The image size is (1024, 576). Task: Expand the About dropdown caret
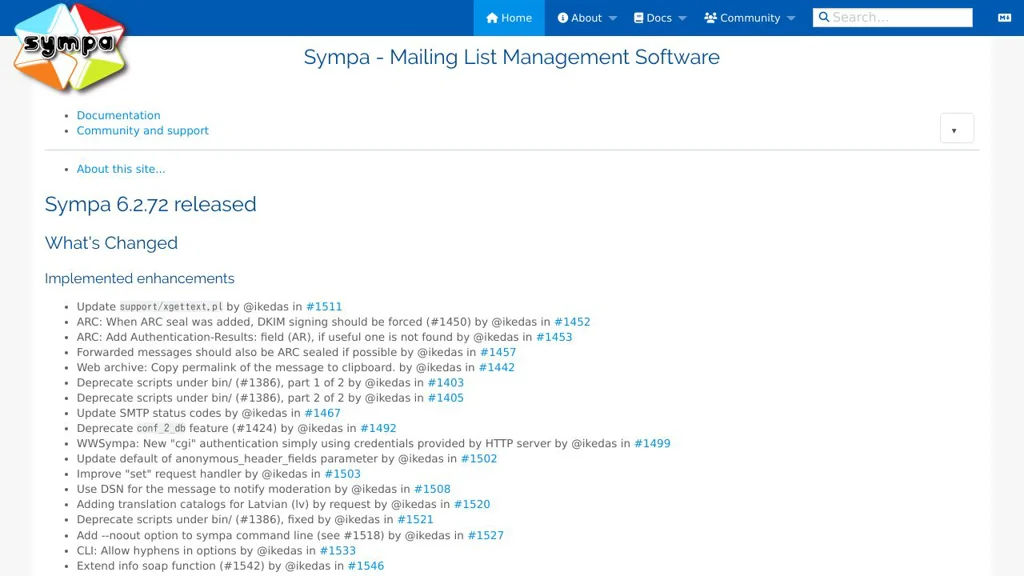(x=613, y=18)
